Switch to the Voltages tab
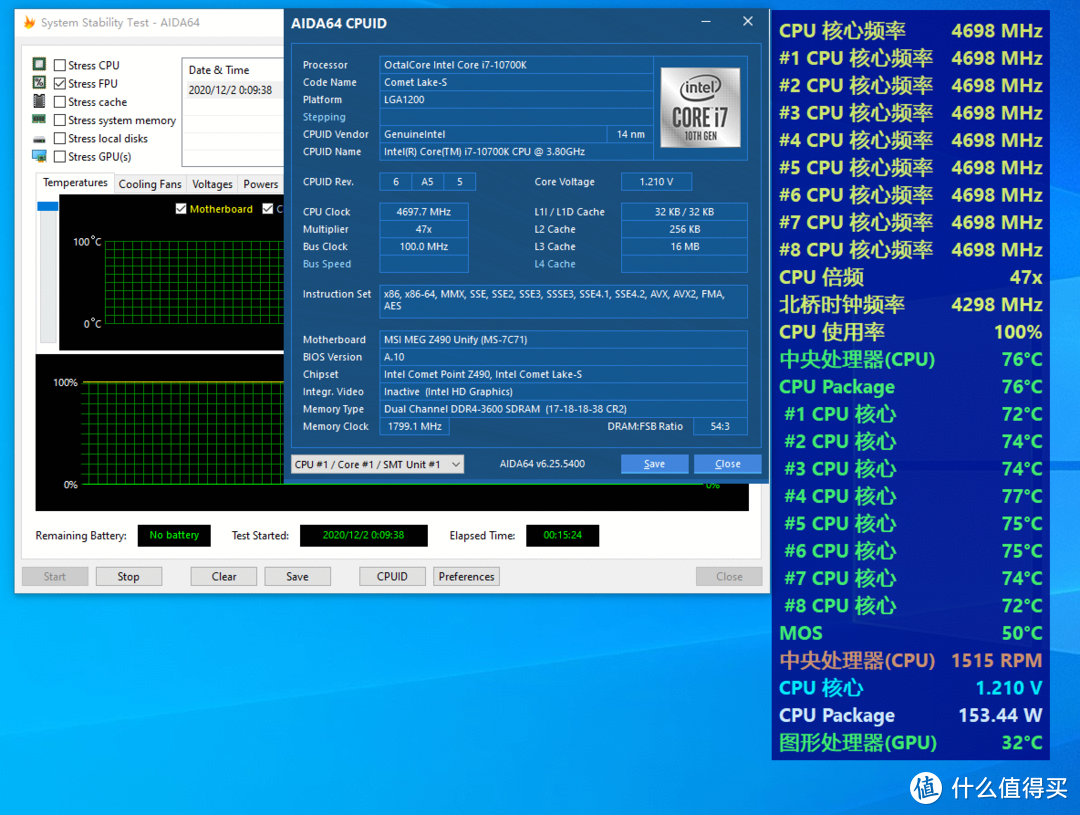Viewport: 1080px width, 815px height. [212, 185]
